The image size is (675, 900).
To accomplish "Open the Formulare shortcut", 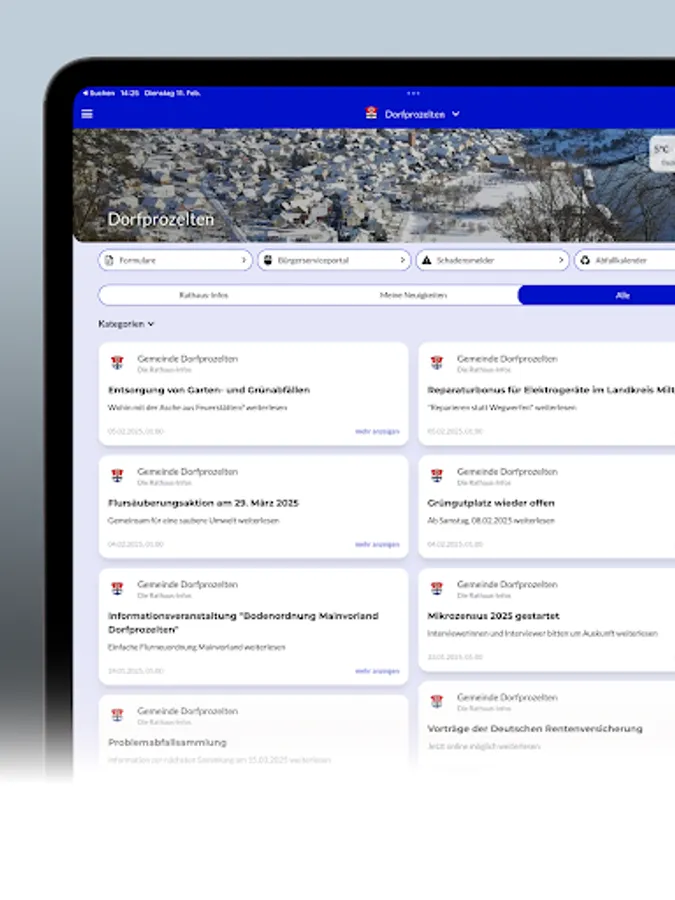I will pyautogui.click(x=175, y=260).
